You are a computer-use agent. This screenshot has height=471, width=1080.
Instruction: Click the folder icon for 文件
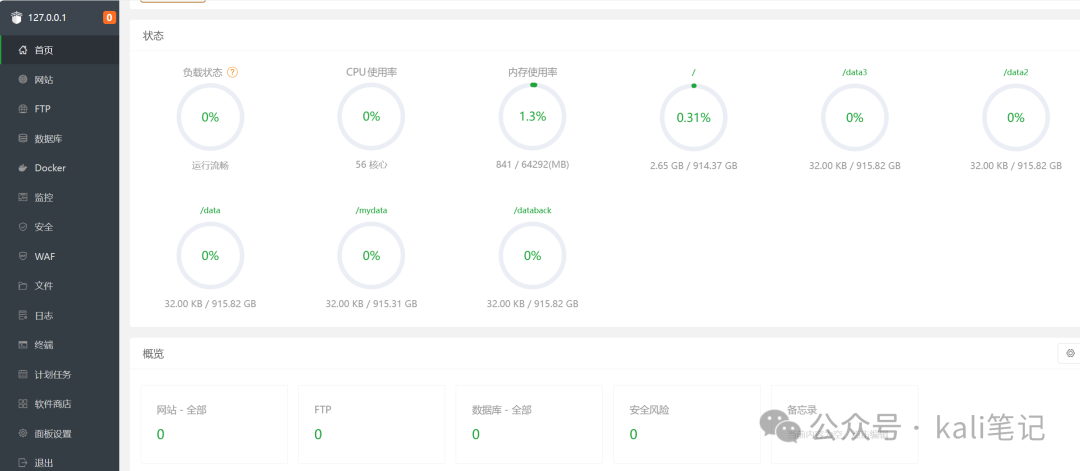(23, 286)
